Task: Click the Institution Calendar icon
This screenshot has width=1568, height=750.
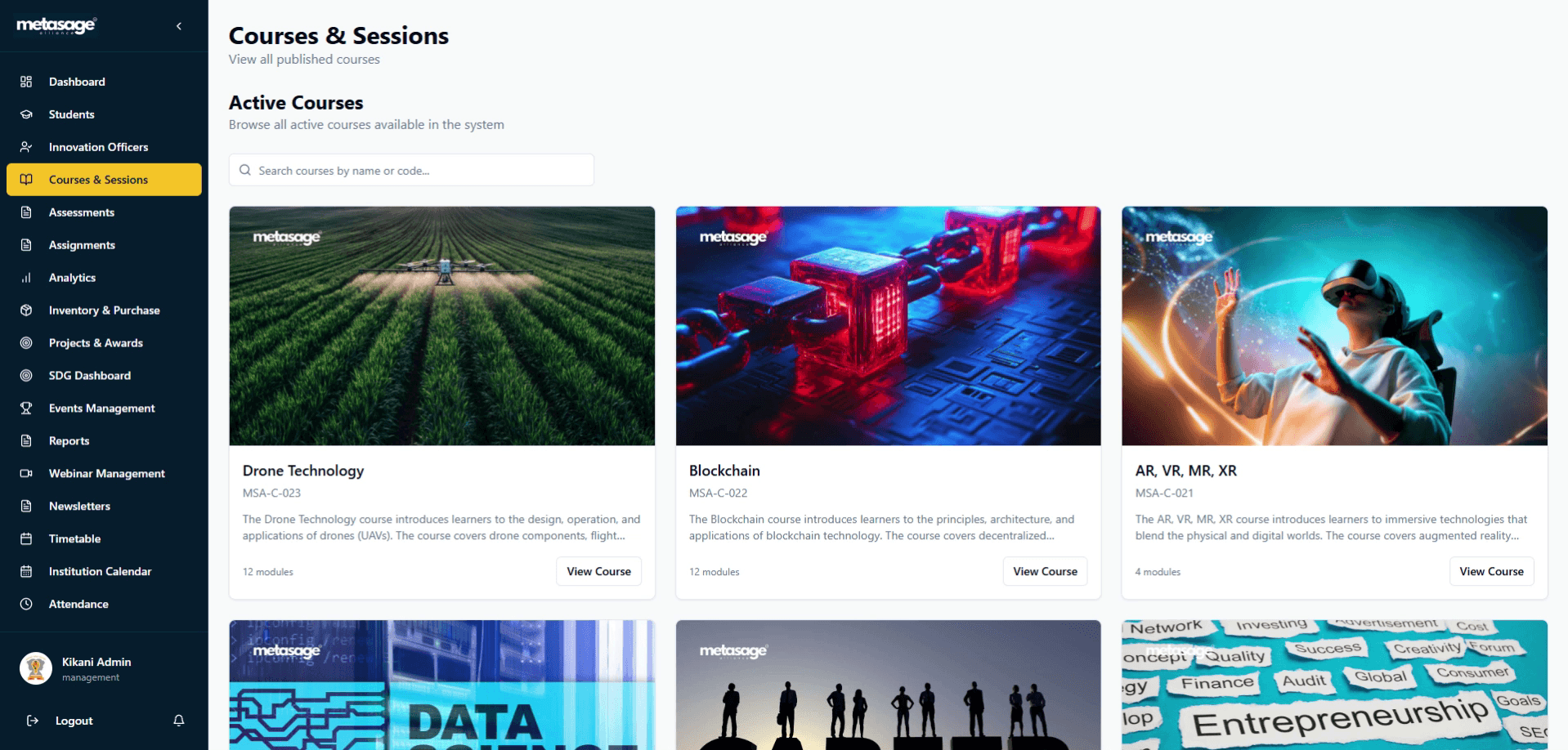Action: (x=26, y=572)
